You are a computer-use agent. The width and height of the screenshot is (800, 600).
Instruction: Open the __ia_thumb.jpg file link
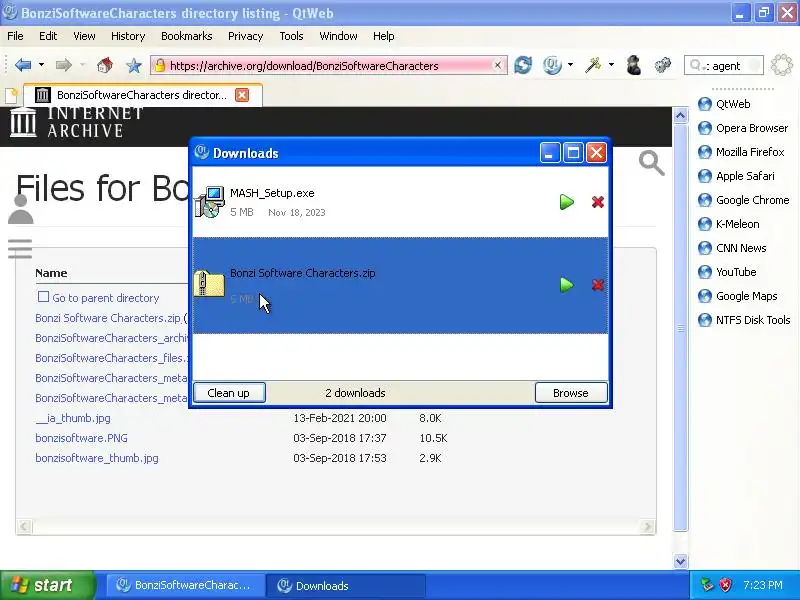point(73,418)
